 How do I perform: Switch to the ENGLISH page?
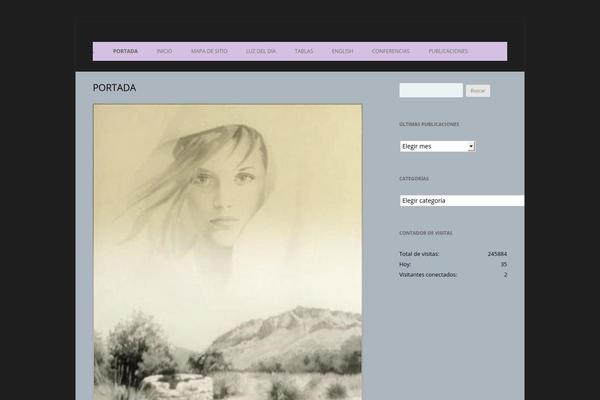[342, 51]
